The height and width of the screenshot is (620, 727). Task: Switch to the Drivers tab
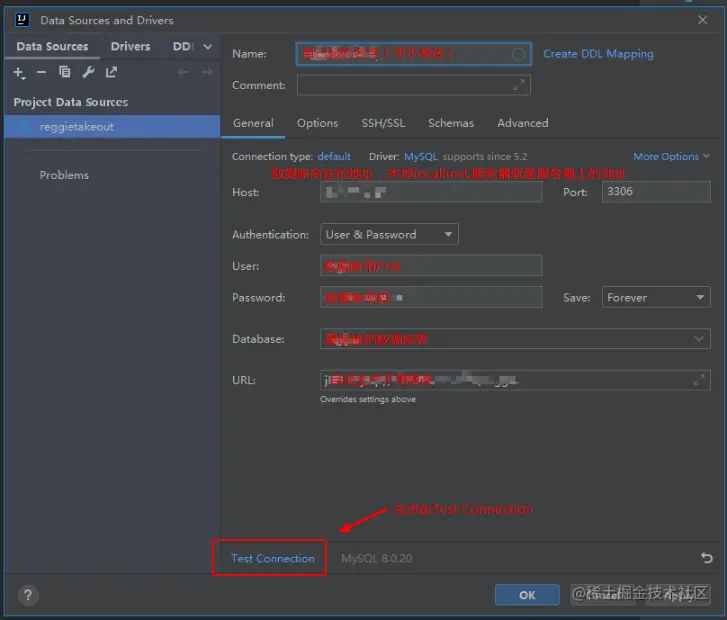click(x=130, y=47)
